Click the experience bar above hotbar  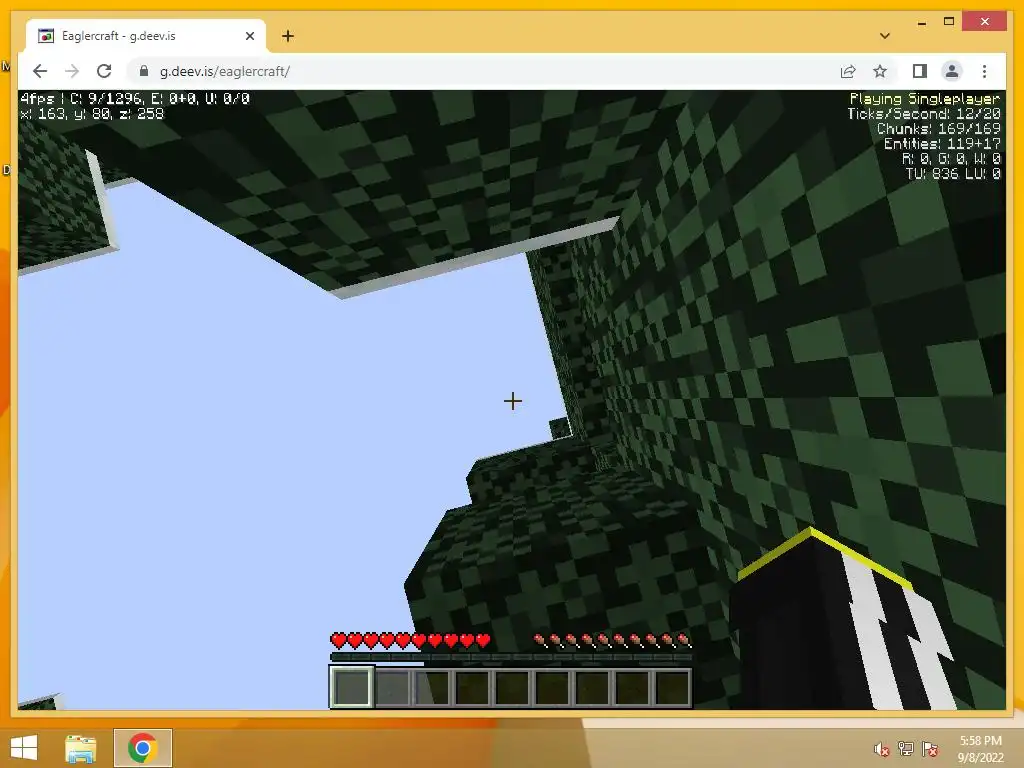click(x=511, y=657)
